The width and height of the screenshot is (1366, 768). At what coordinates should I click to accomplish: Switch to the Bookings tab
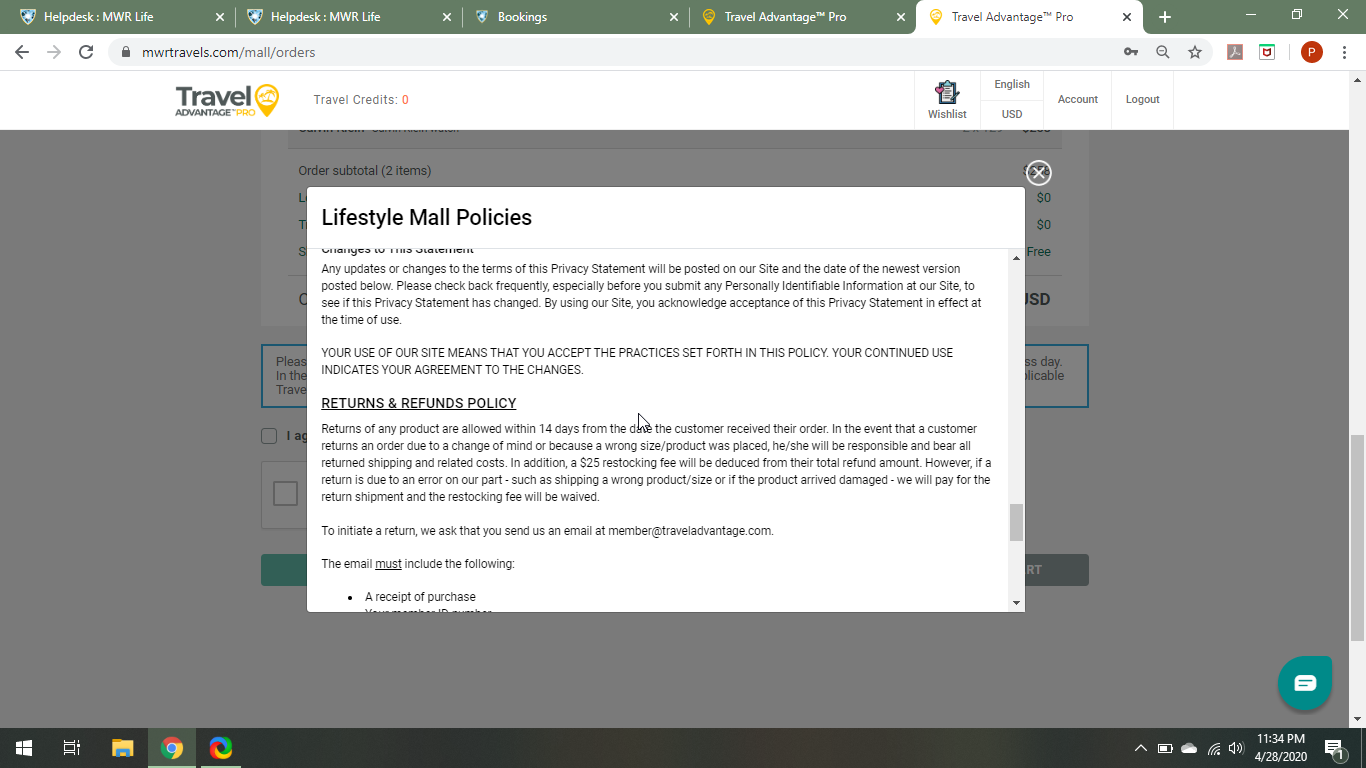pos(575,17)
